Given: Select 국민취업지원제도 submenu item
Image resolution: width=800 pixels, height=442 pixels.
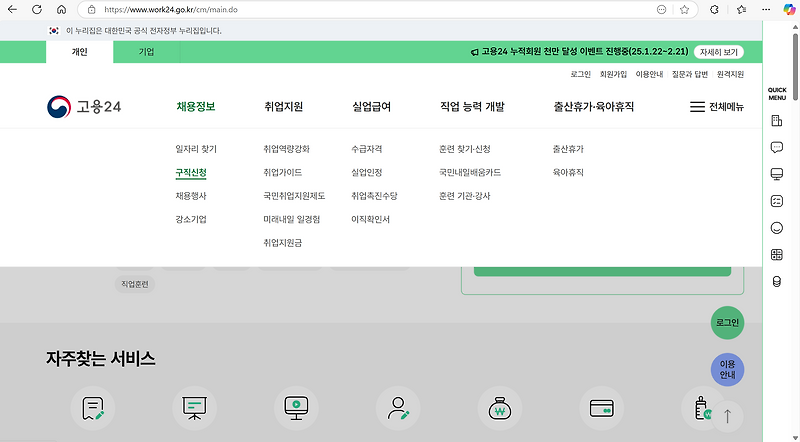Looking at the screenshot, I should (294, 196).
